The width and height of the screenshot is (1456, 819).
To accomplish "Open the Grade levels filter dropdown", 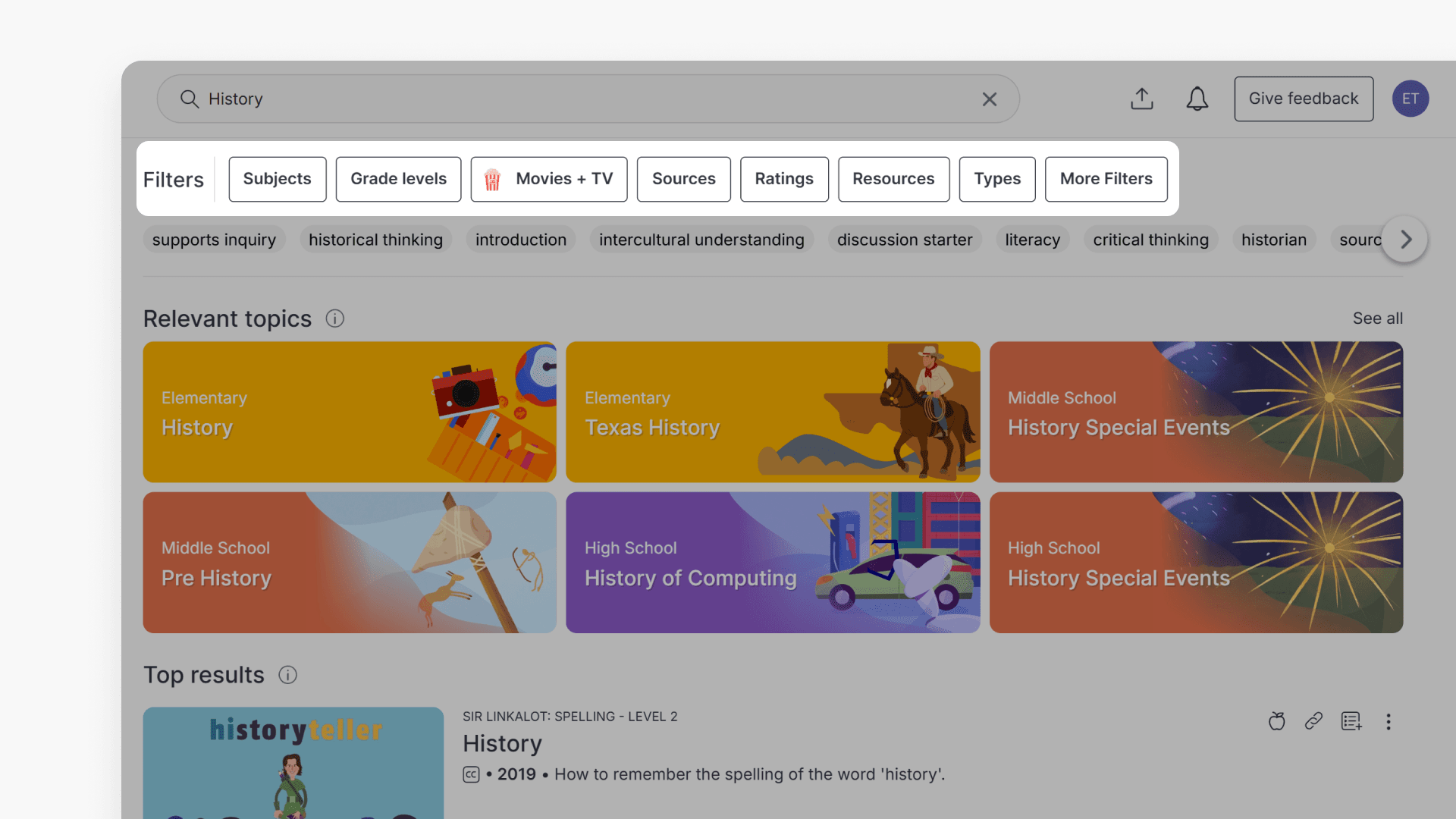I will tap(397, 179).
